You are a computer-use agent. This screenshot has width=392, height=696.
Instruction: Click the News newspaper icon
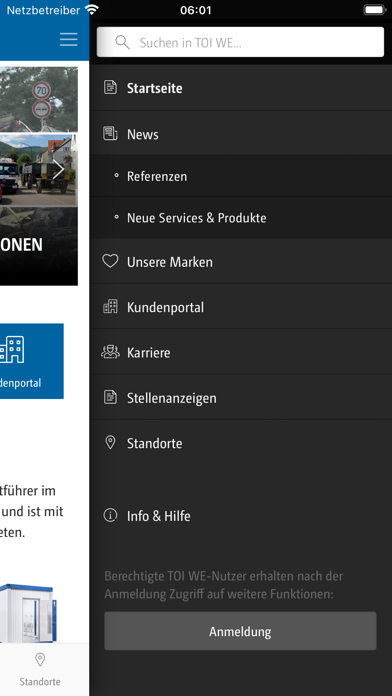pos(110,133)
